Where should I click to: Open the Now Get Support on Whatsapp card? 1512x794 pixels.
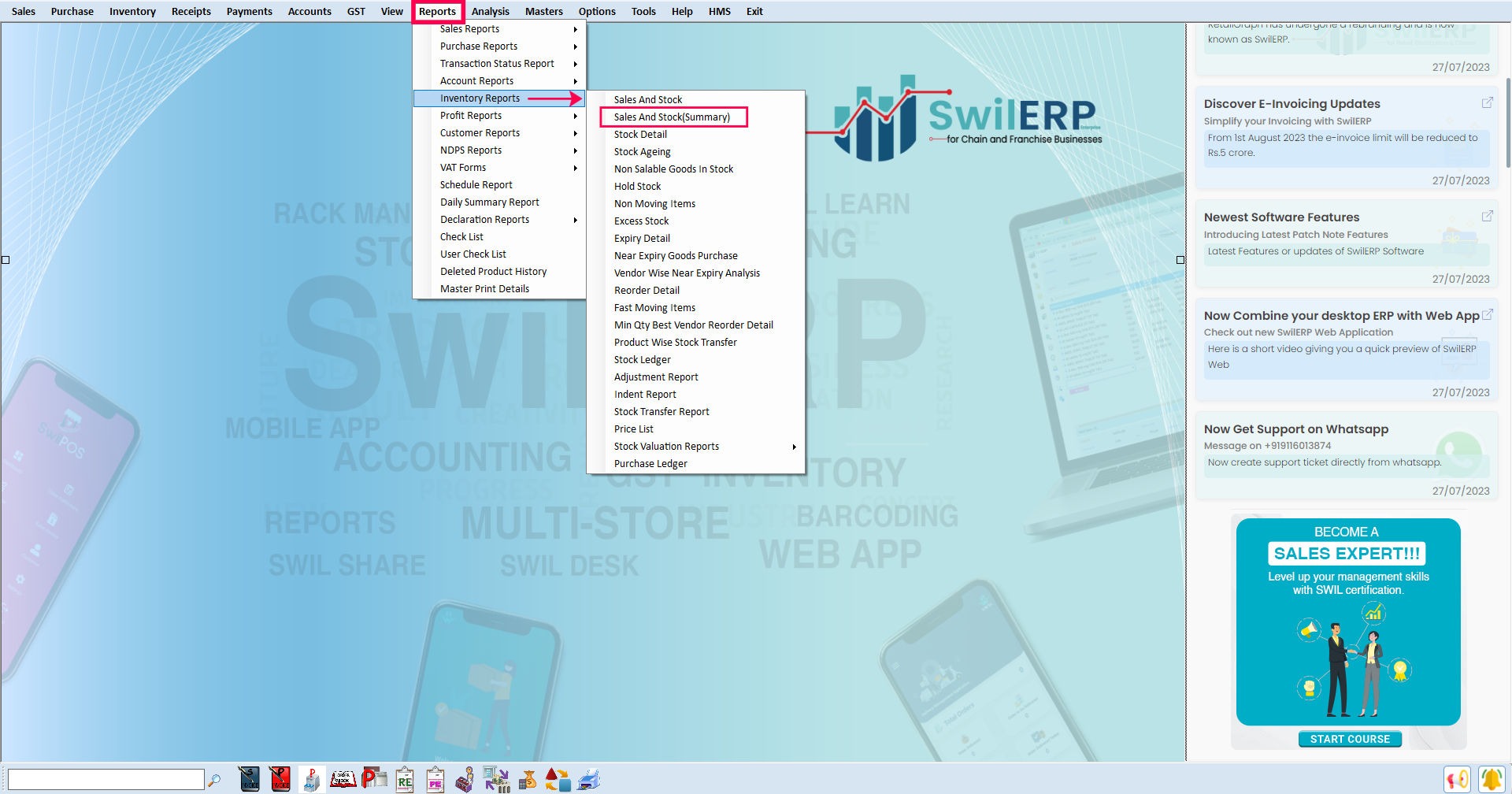coord(1346,456)
